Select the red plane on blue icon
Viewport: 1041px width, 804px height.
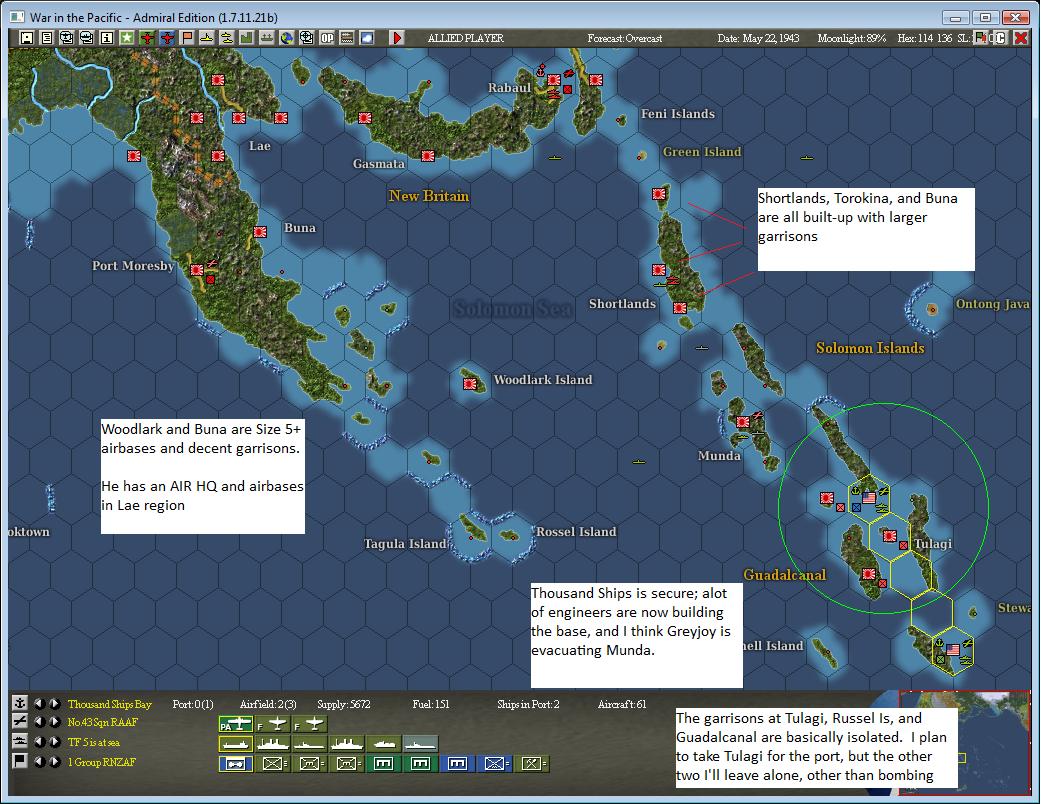coord(167,38)
